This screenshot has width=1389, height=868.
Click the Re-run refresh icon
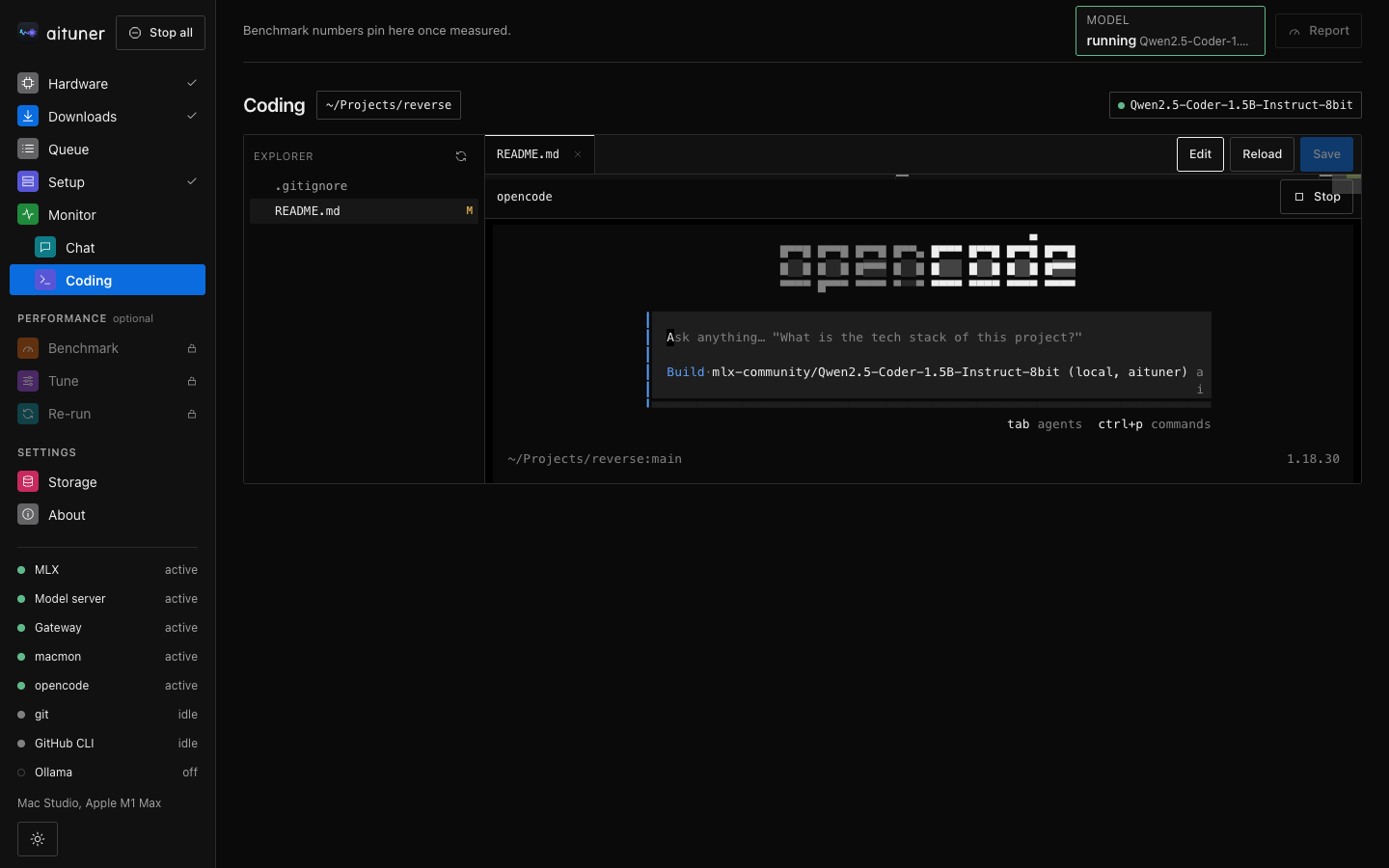(28, 414)
